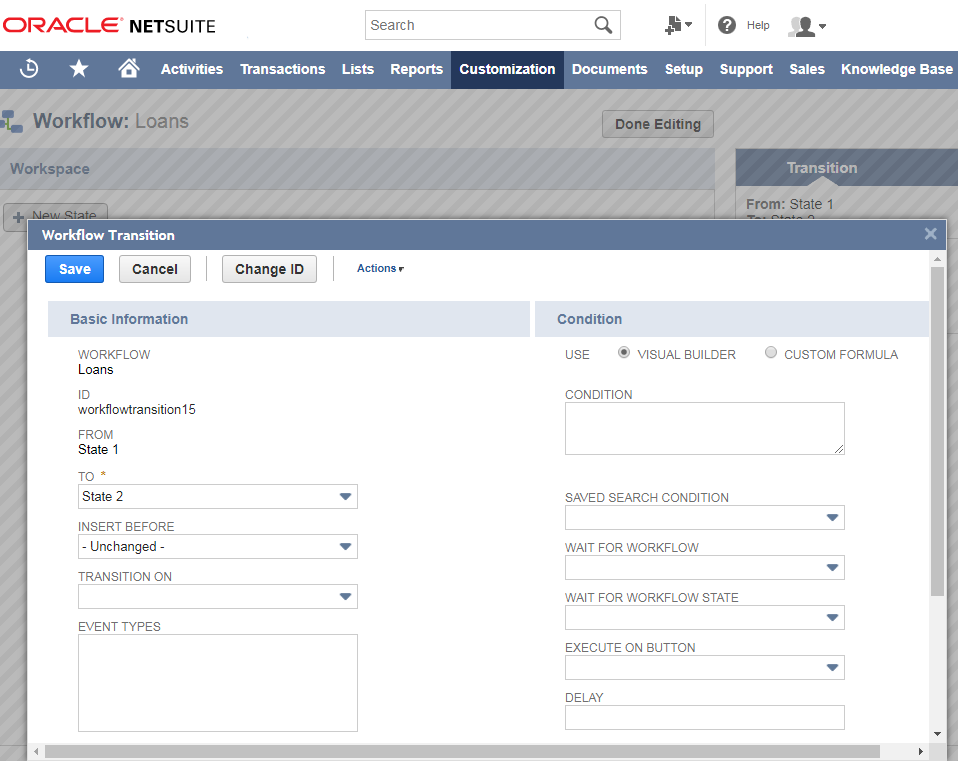Viewport: 958px width, 761px height.
Task: Open the user profile icon
Action: [x=805, y=25]
